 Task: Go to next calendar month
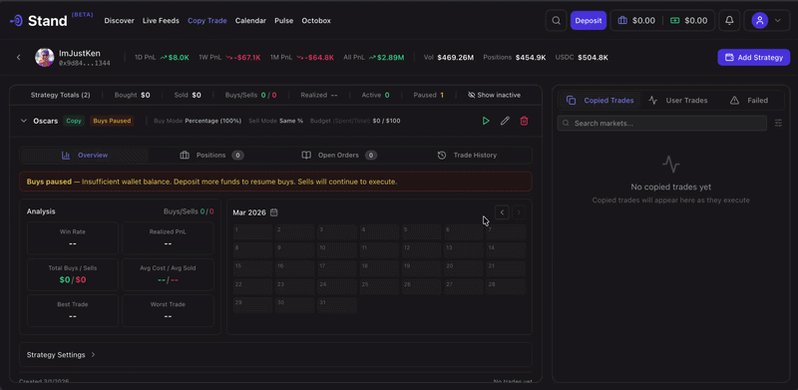tap(519, 212)
